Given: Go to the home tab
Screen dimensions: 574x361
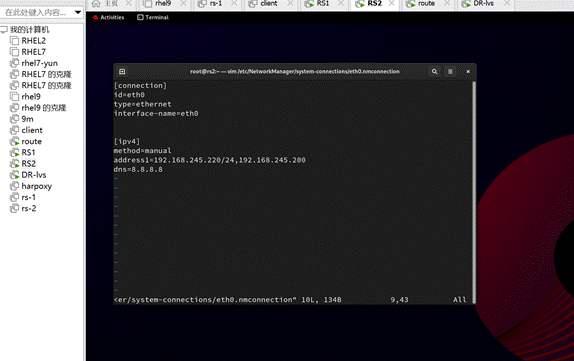Looking at the screenshot, I should tap(111, 4).
